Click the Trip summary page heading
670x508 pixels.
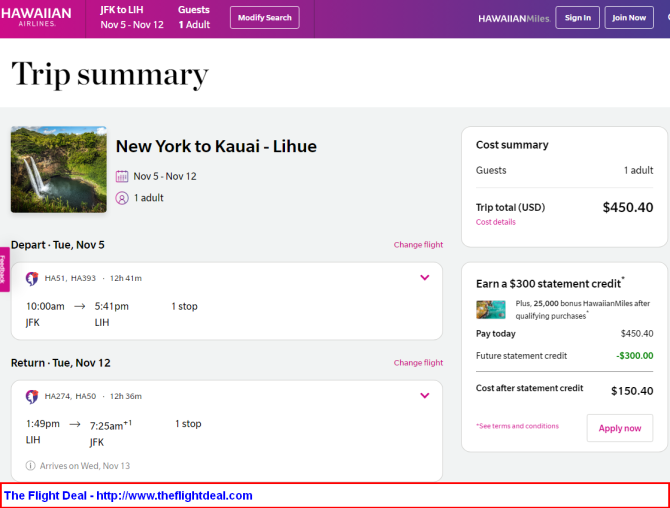110,74
